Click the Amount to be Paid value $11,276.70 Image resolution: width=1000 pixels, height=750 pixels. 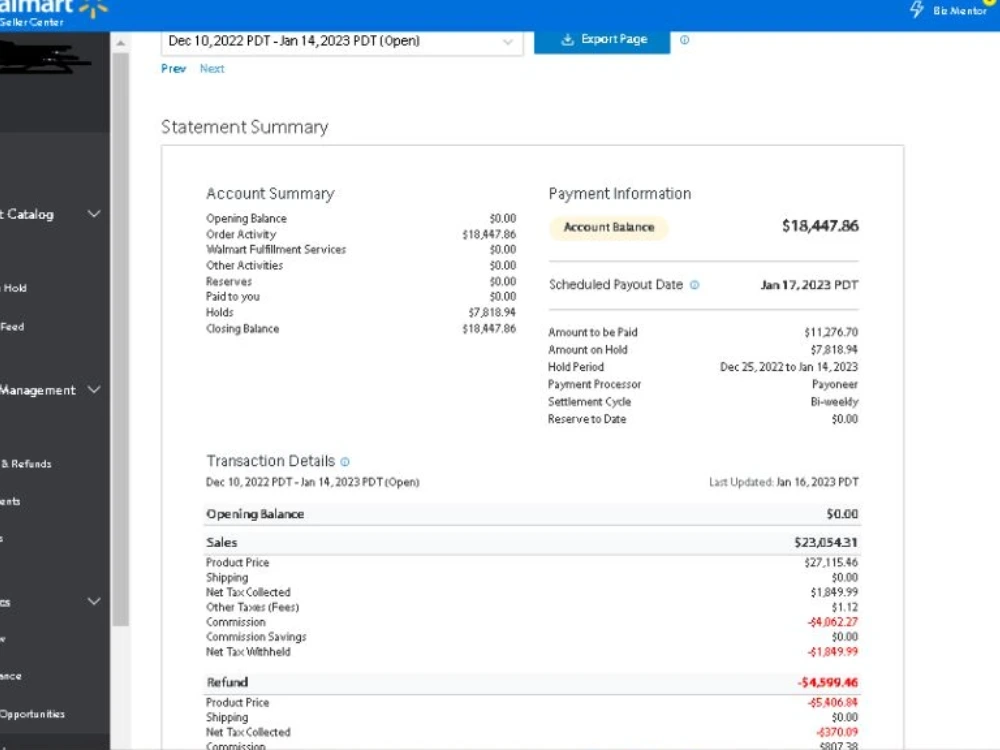831,332
